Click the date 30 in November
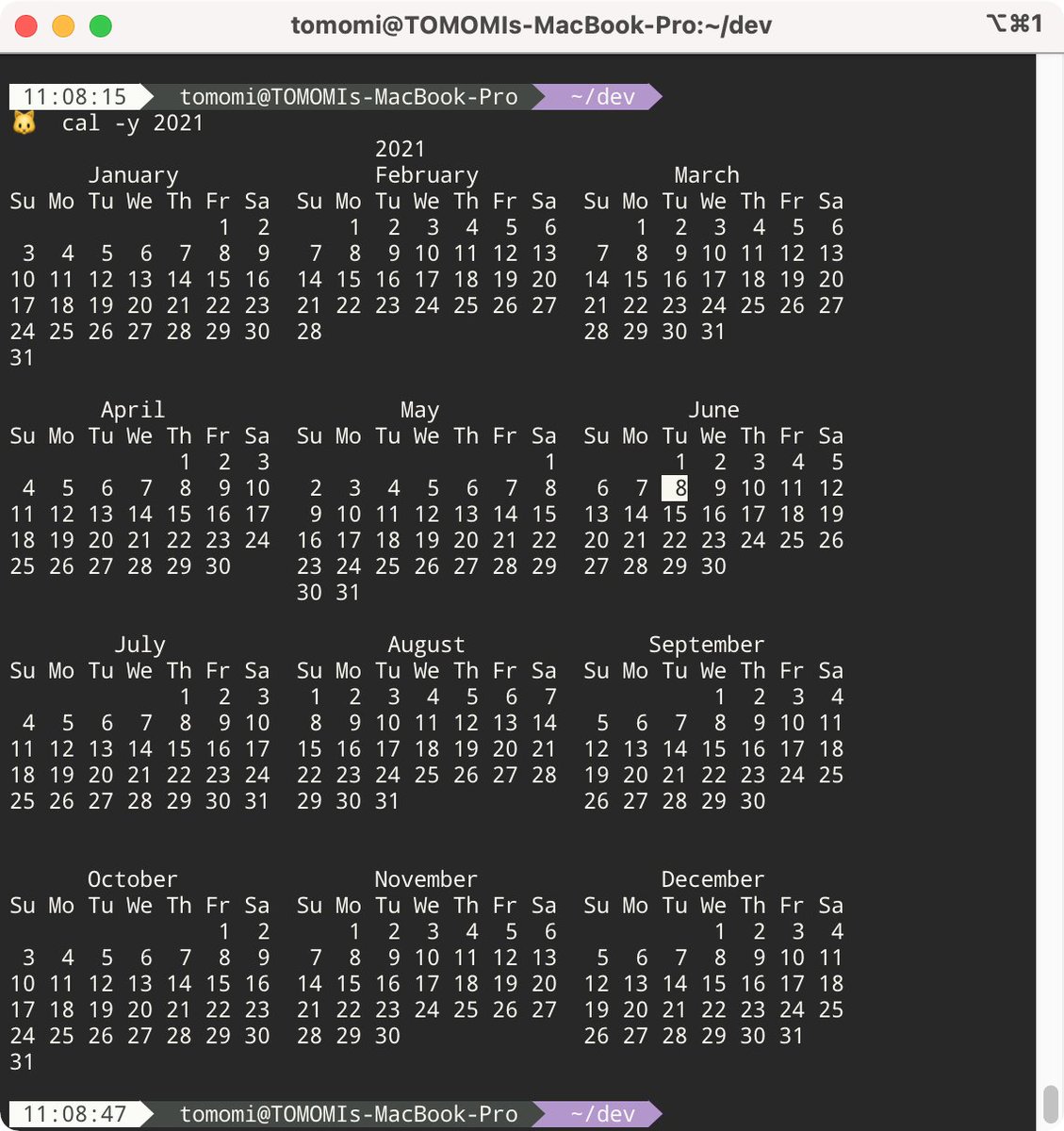This screenshot has width=1064, height=1131. 387,1036
